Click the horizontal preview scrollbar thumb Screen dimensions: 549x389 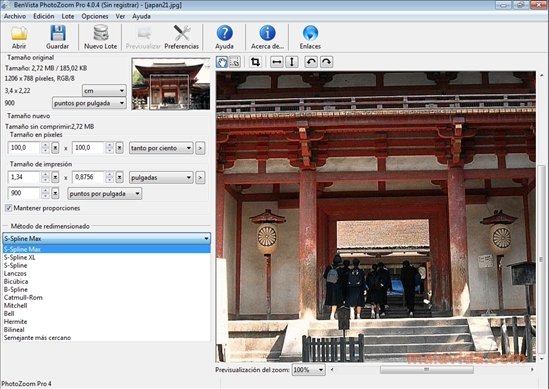pyautogui.click(x=426, y=369)
